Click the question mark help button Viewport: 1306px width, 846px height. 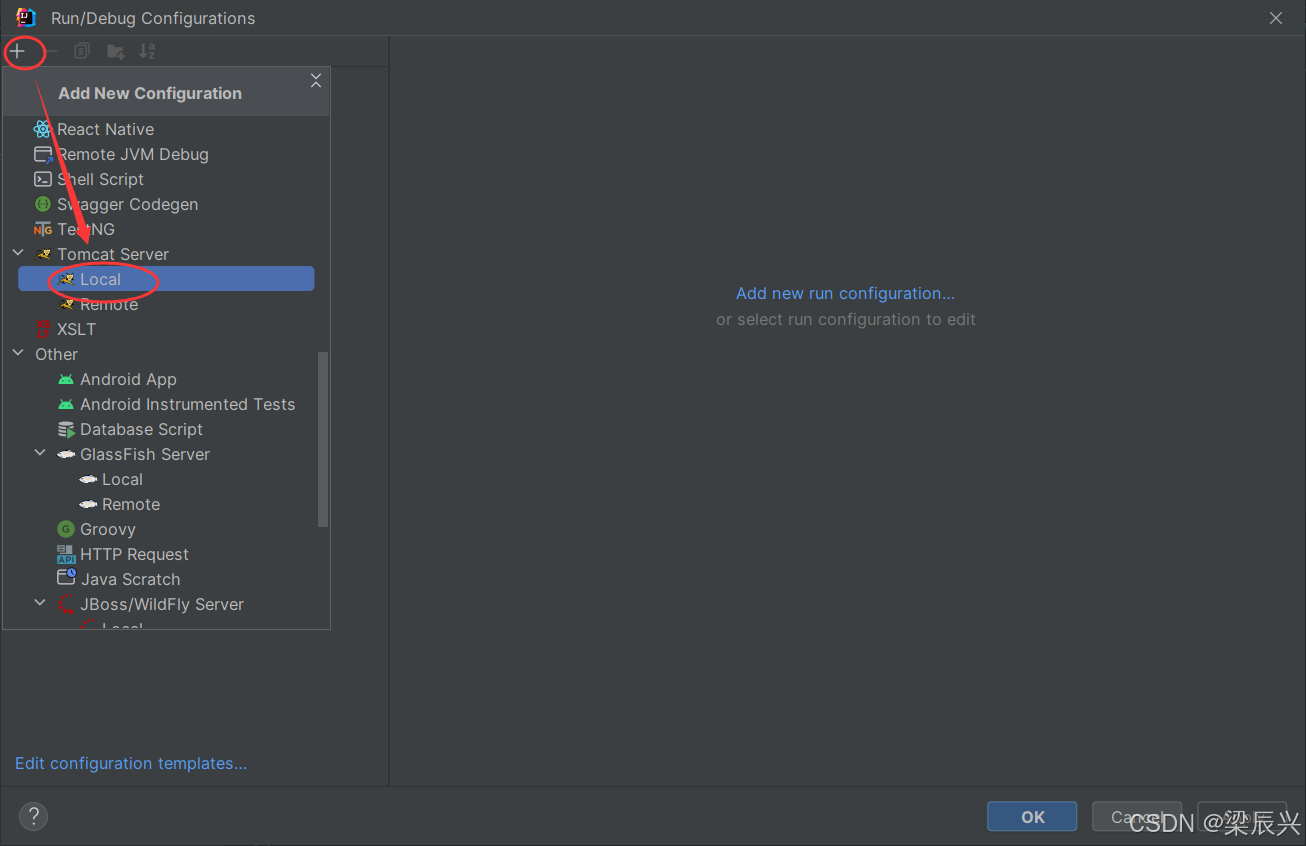coord(33,816)
